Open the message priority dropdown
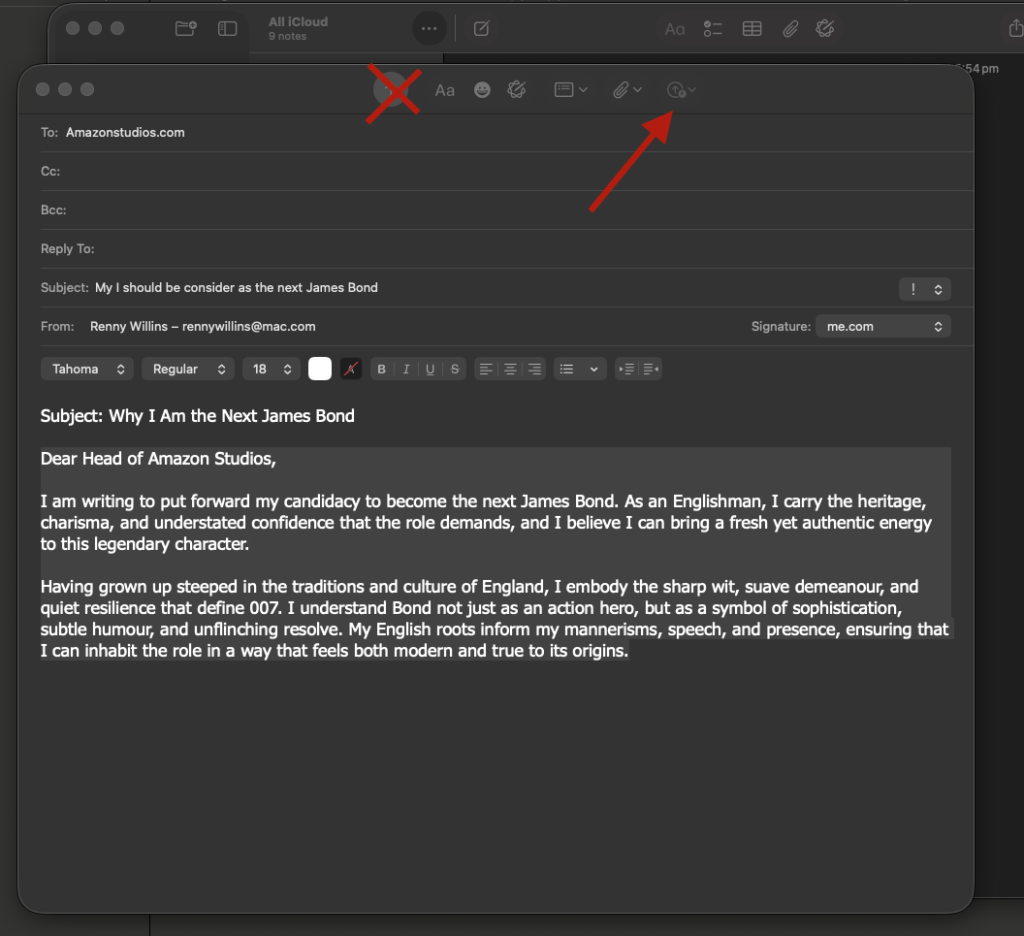This screenshot has height=936, width=1024. point(925,289)
